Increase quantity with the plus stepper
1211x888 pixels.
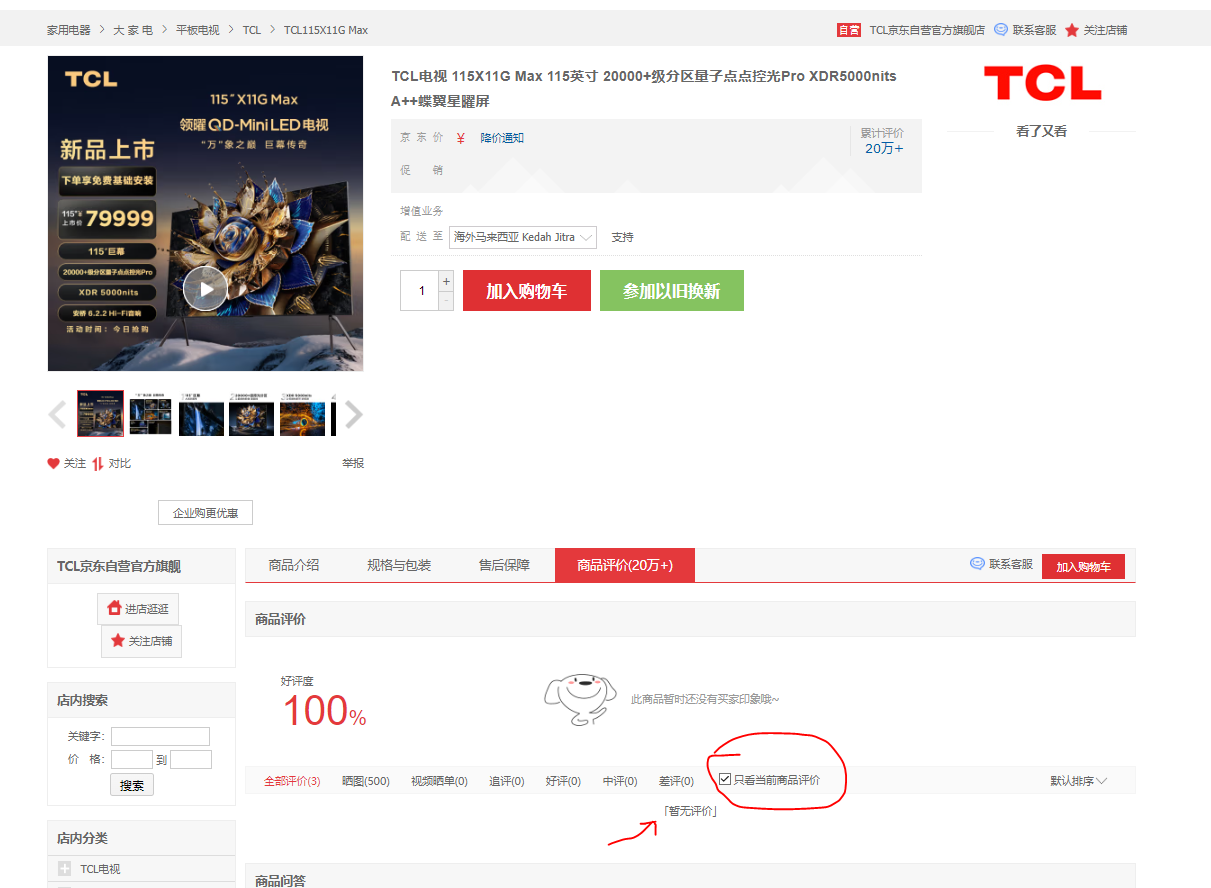point(446,281)
